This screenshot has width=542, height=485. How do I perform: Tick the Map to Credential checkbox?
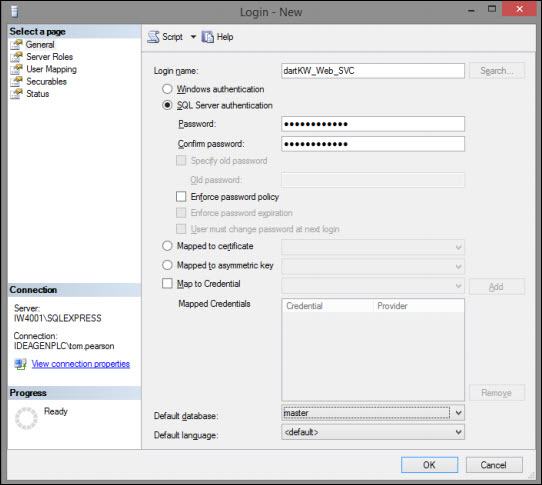pos(167,284)
